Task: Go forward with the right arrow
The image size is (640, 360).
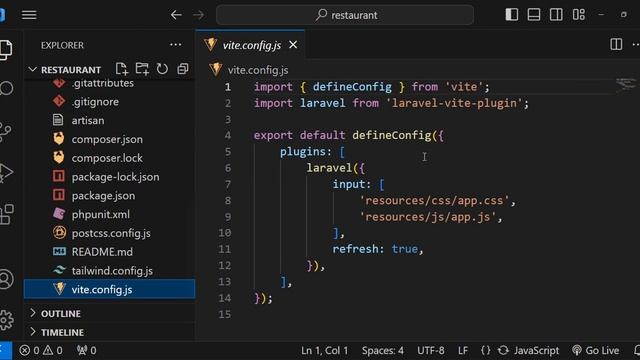Action: 199,15
